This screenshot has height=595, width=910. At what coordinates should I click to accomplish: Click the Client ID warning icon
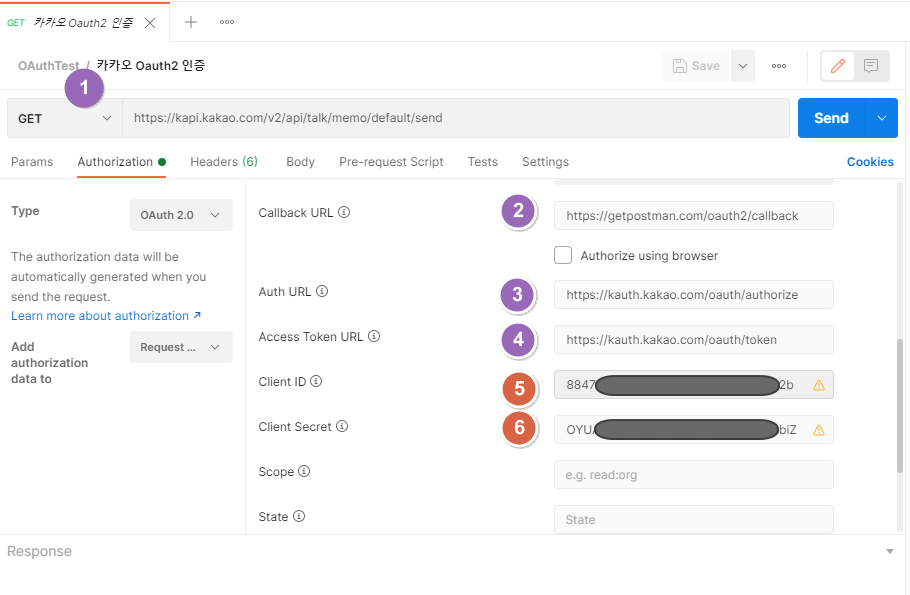click(x=819, y=385)
